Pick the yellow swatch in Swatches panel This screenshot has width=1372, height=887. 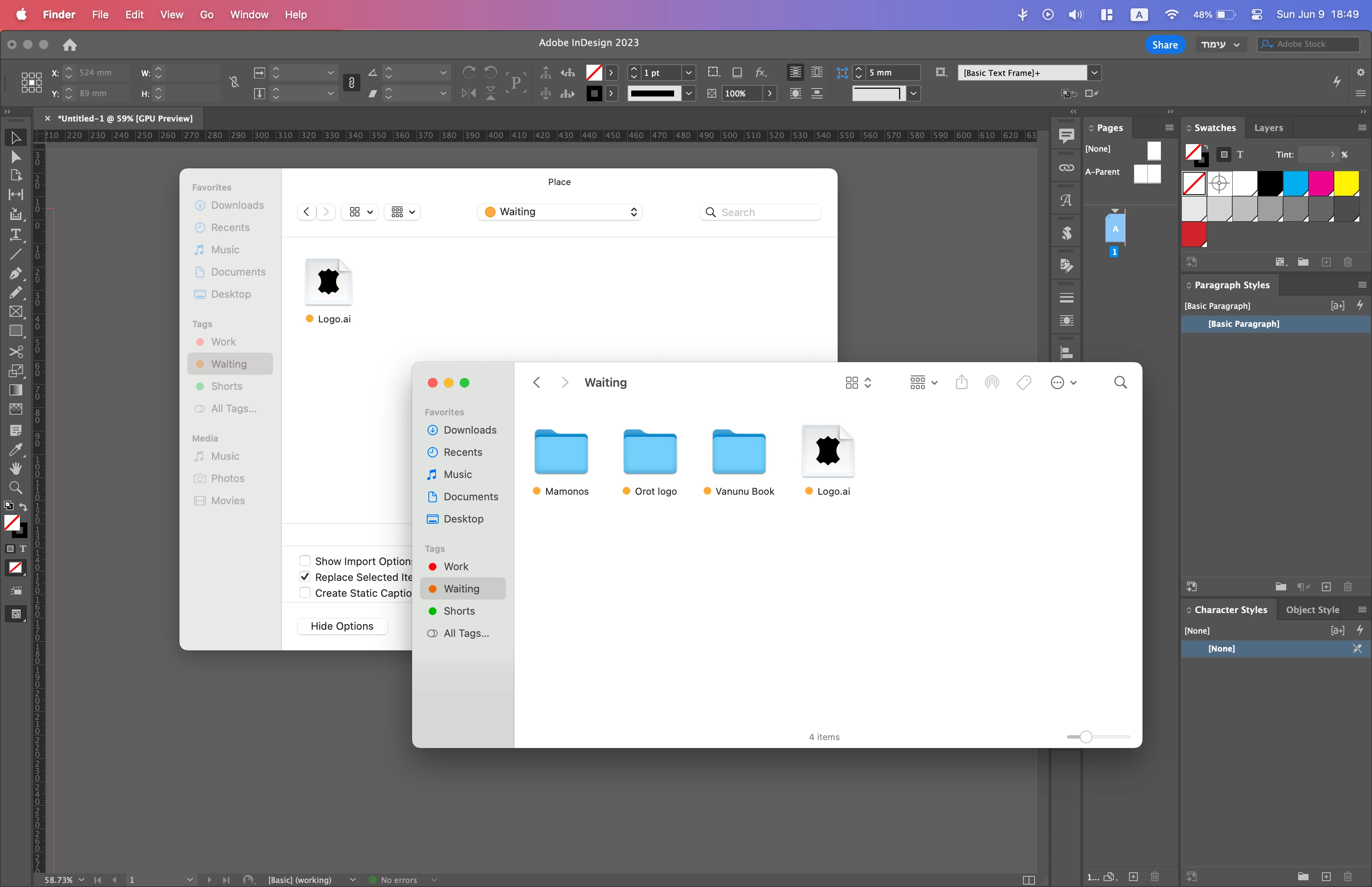1346,183
